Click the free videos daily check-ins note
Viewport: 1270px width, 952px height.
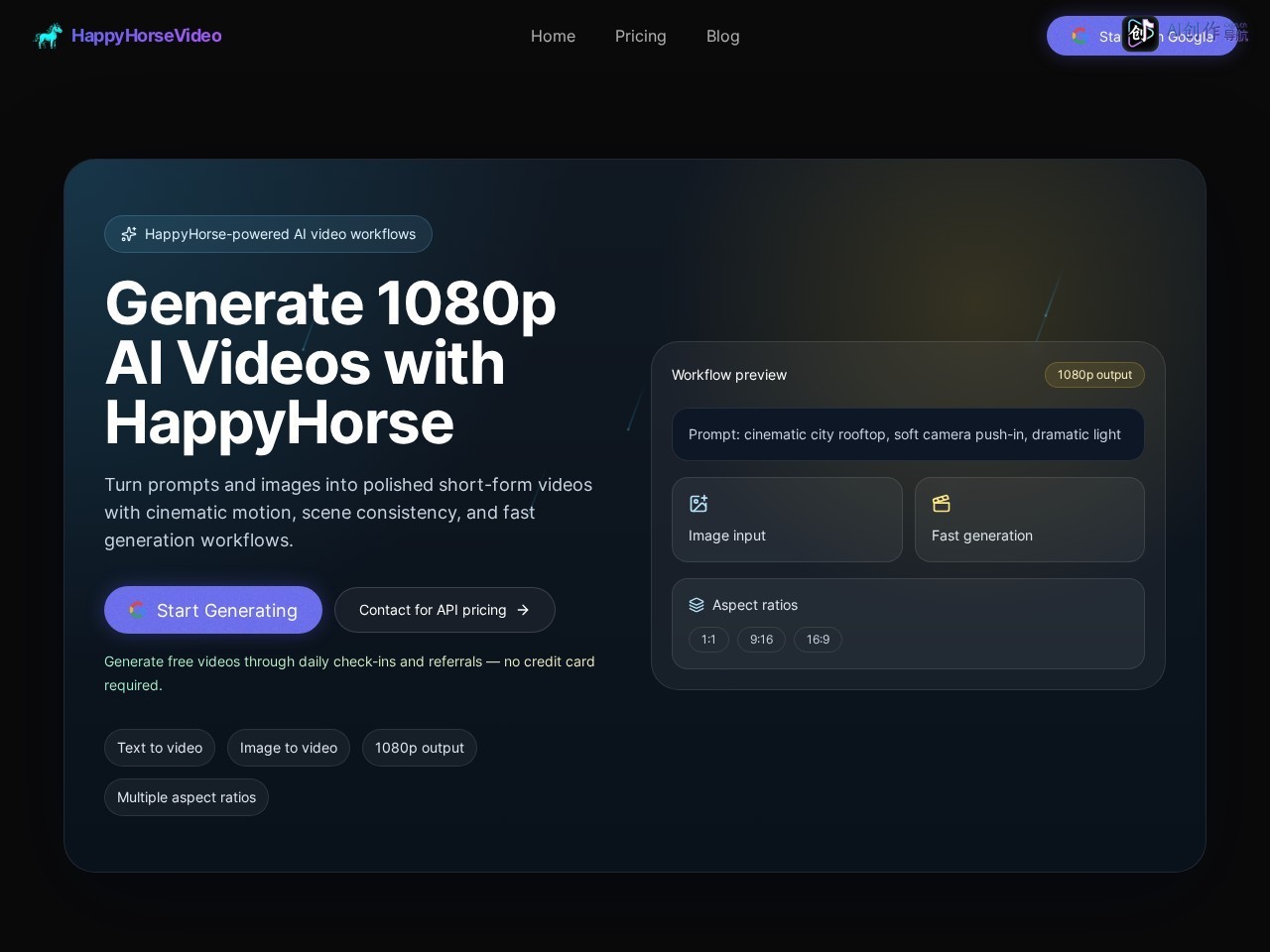tap(349, 673)
